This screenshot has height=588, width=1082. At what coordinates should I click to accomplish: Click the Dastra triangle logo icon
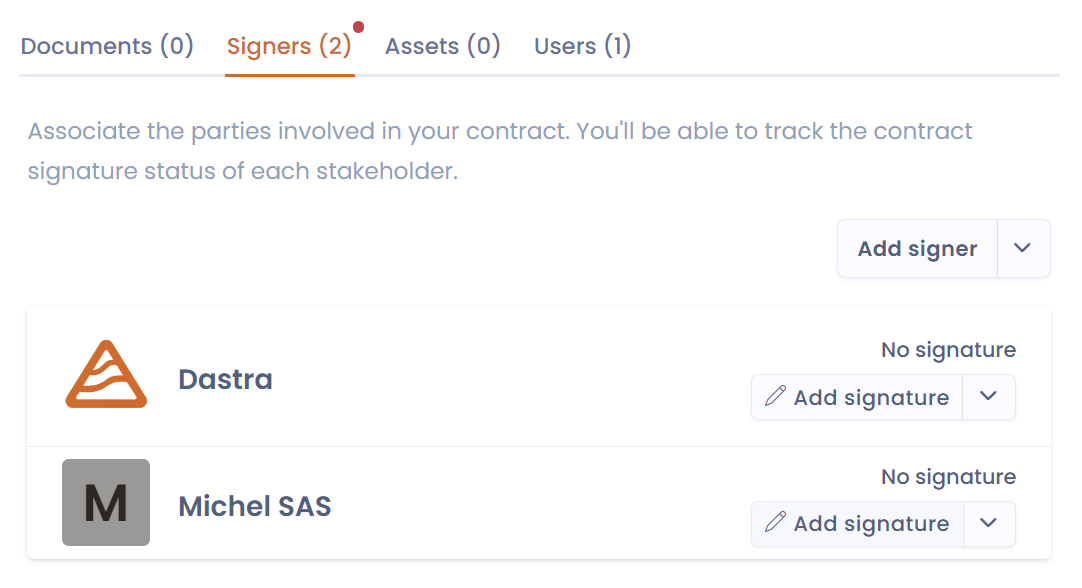click(106, 375)
